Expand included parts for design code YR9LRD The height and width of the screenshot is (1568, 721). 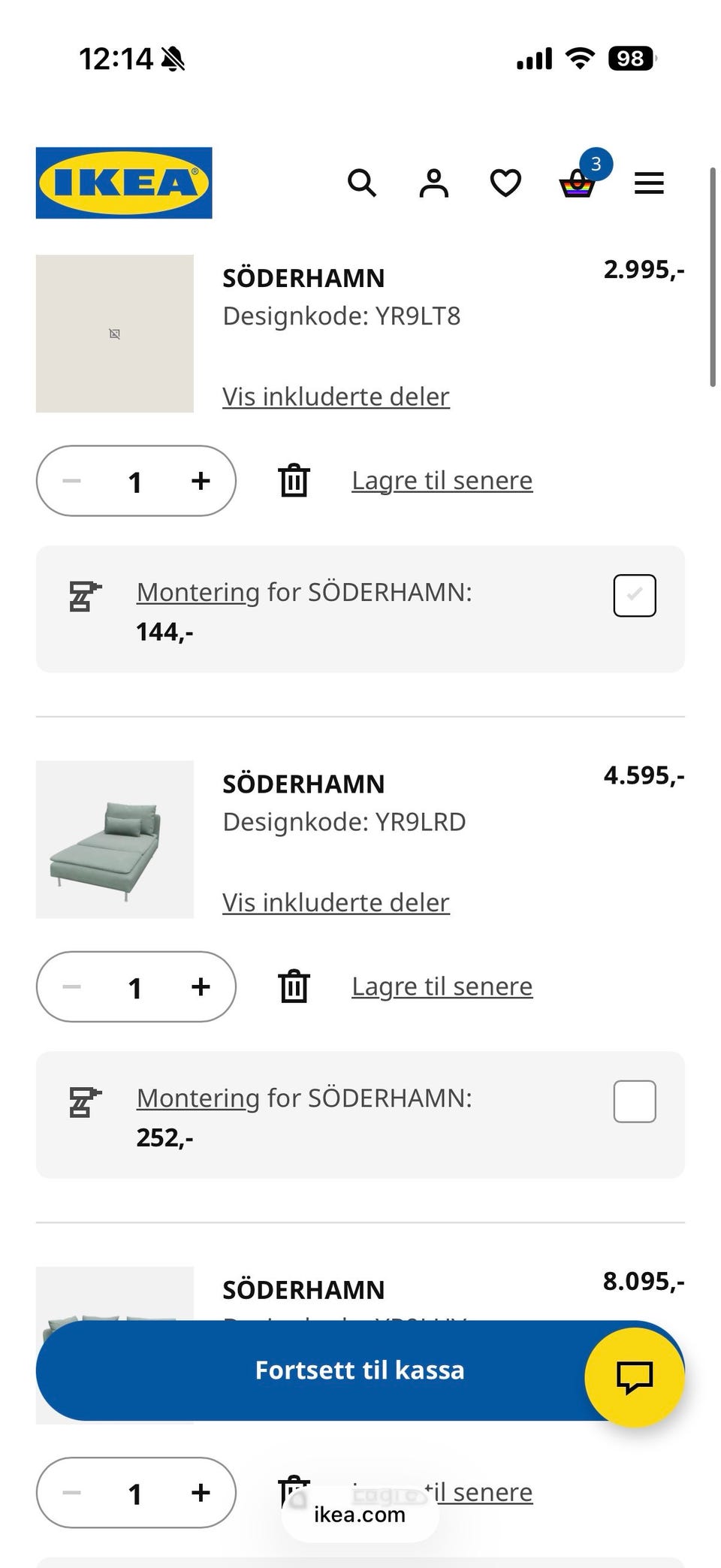click(336, 902)
